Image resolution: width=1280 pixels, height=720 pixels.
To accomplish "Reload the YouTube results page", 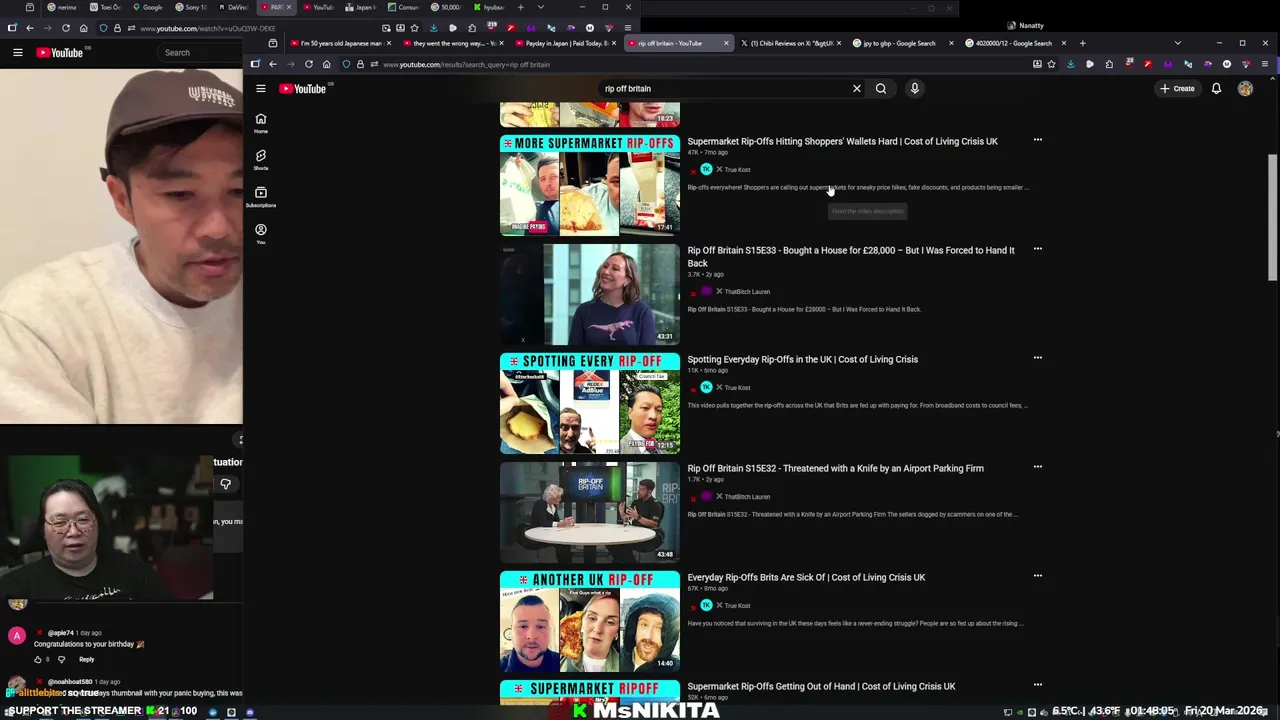I will [x=308, y=64].
